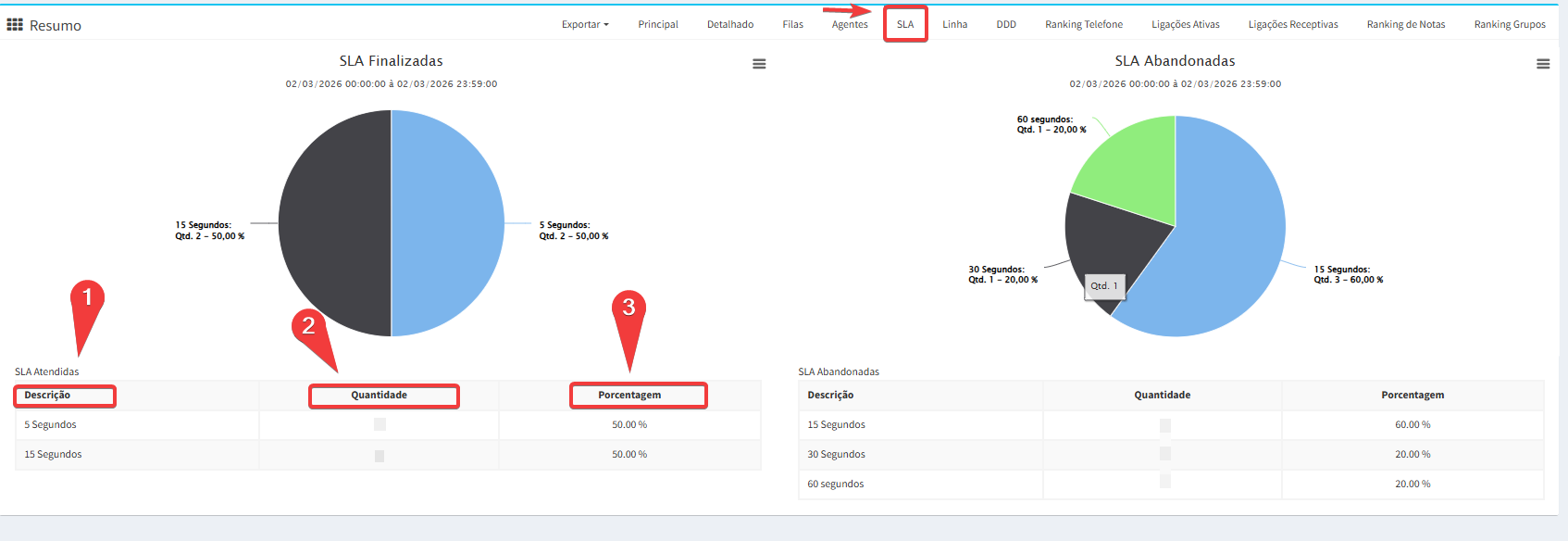Open the Detalhado tab
The width and height of the screenshot is (1568, 541).
coord(730,25)
